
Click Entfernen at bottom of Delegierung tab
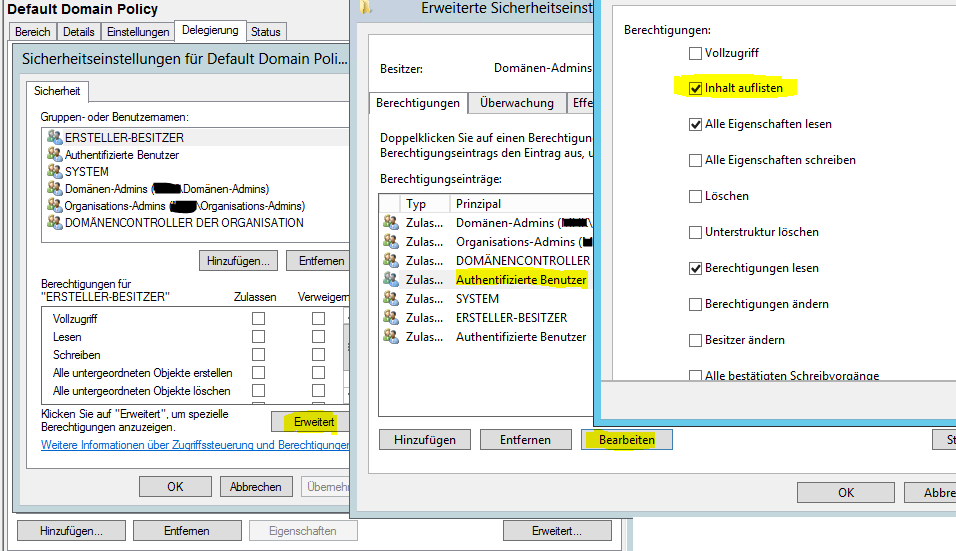click(187, 531)
